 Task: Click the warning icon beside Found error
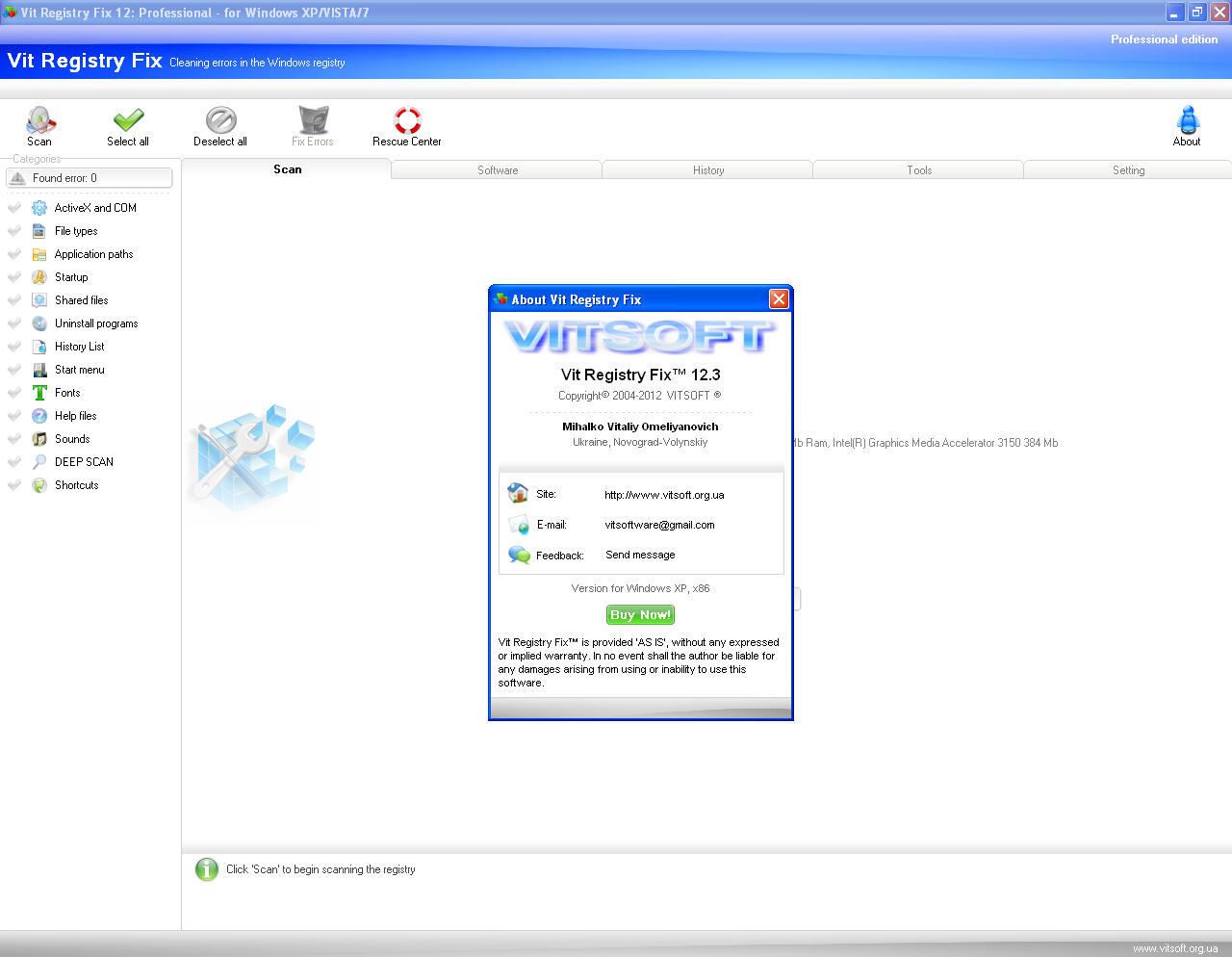18,178
